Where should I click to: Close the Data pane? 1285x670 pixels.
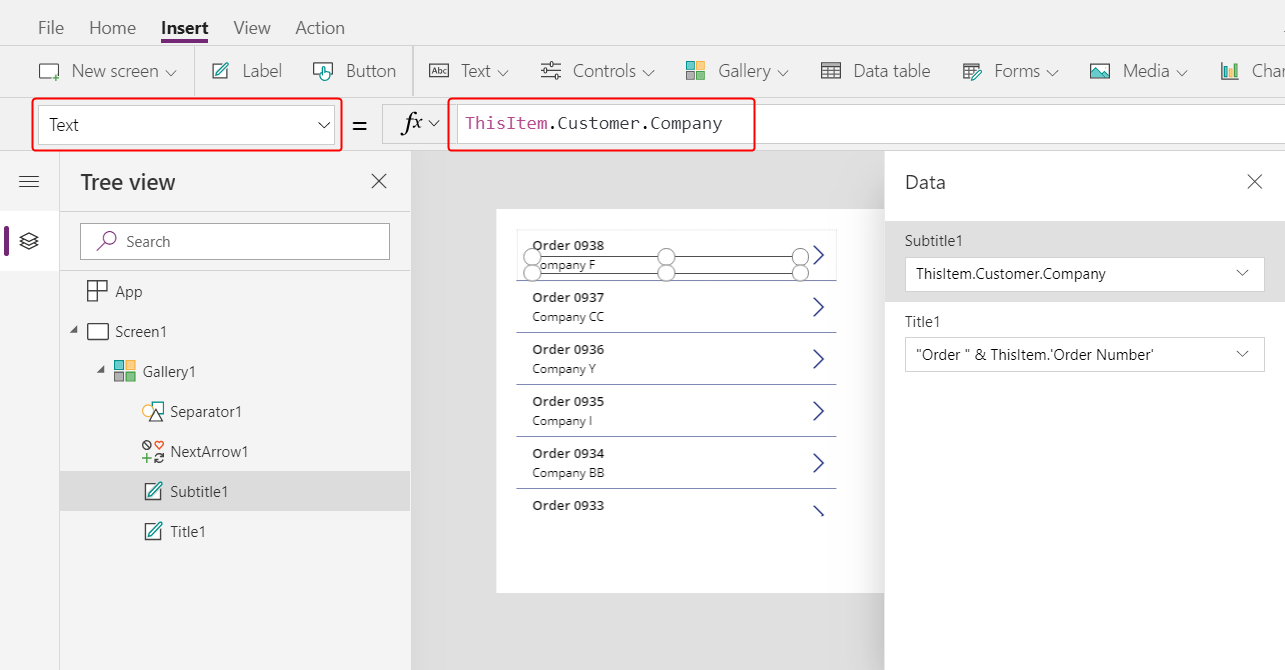point(1254,182)
